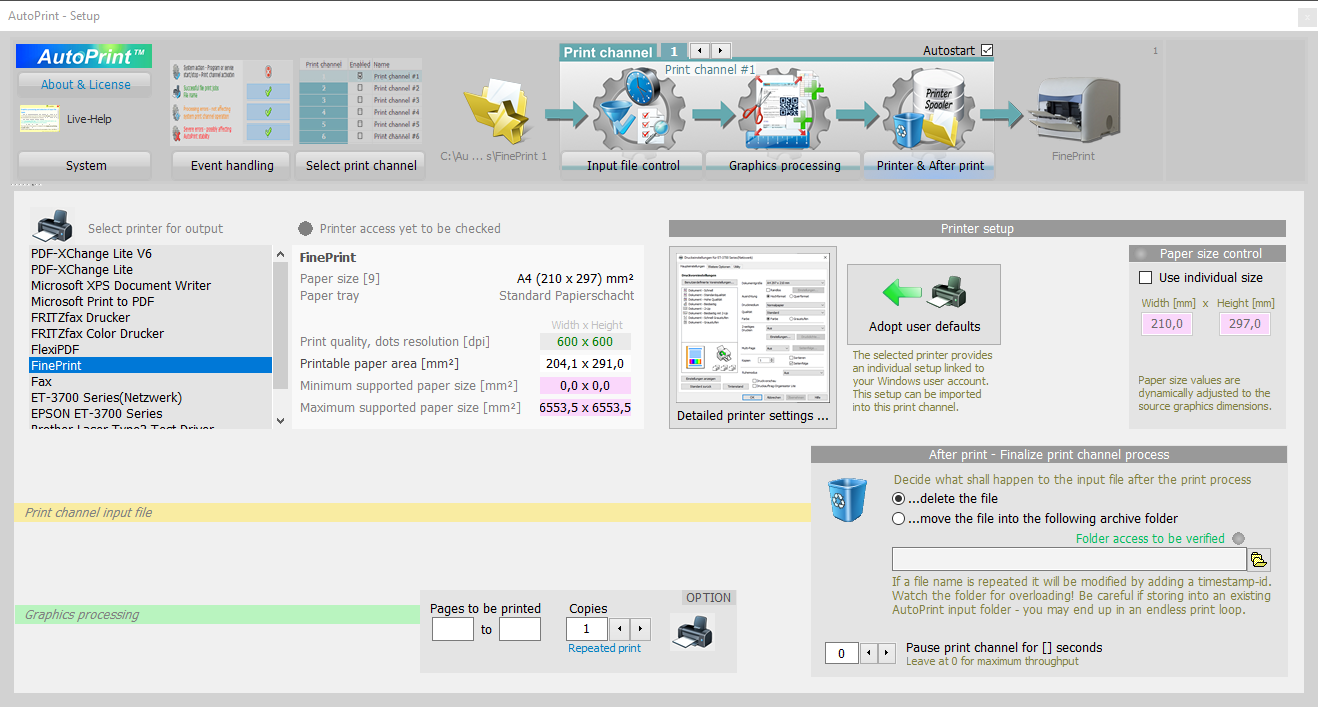The image size is (1318, 707).
Task: Select FlexiPDF printer
Action: point(150,349)
